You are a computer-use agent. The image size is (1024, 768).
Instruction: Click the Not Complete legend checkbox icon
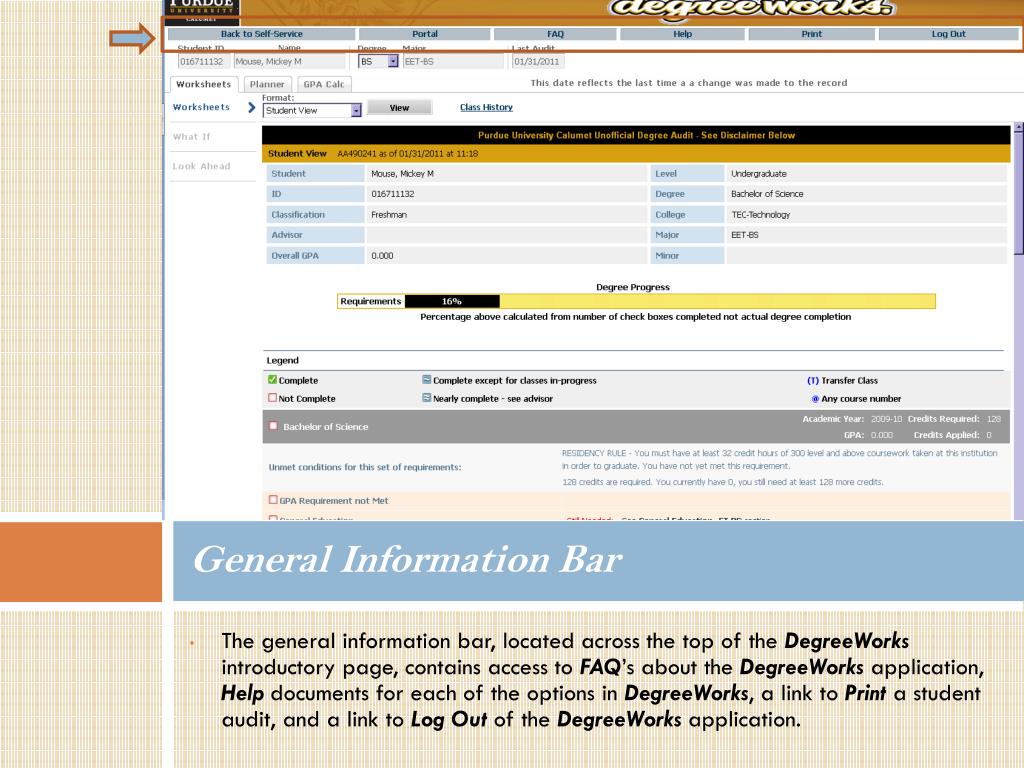[x=272, y=398]
